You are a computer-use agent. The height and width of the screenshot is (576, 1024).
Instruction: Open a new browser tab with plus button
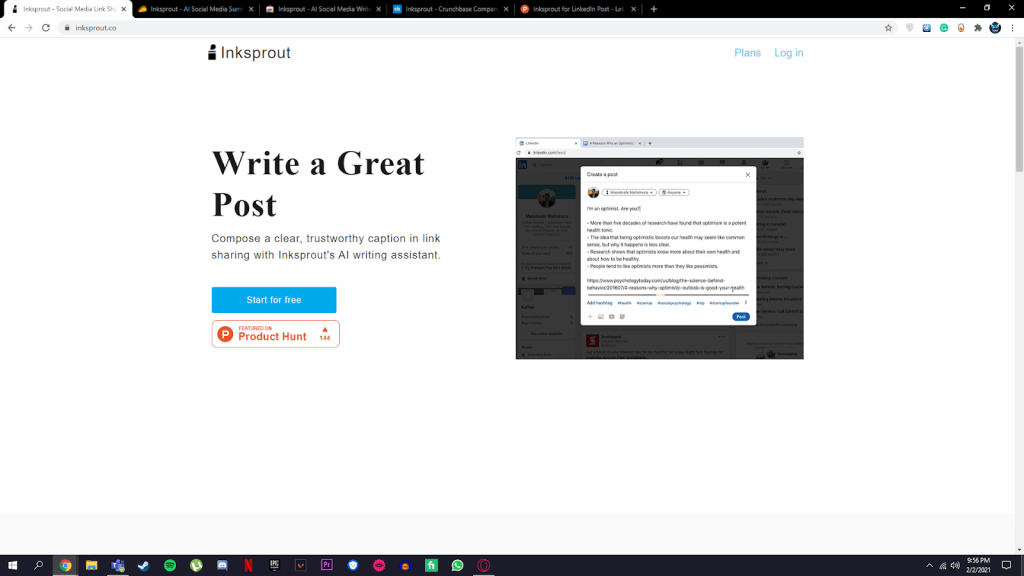pyautogui.click(x=654, y=9)
